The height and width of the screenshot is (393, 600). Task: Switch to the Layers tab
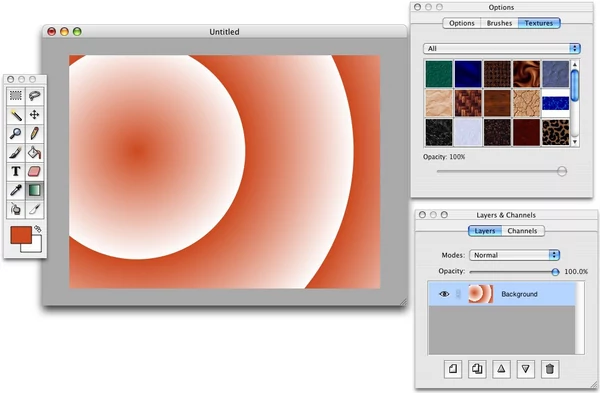(x=485, y=231)
